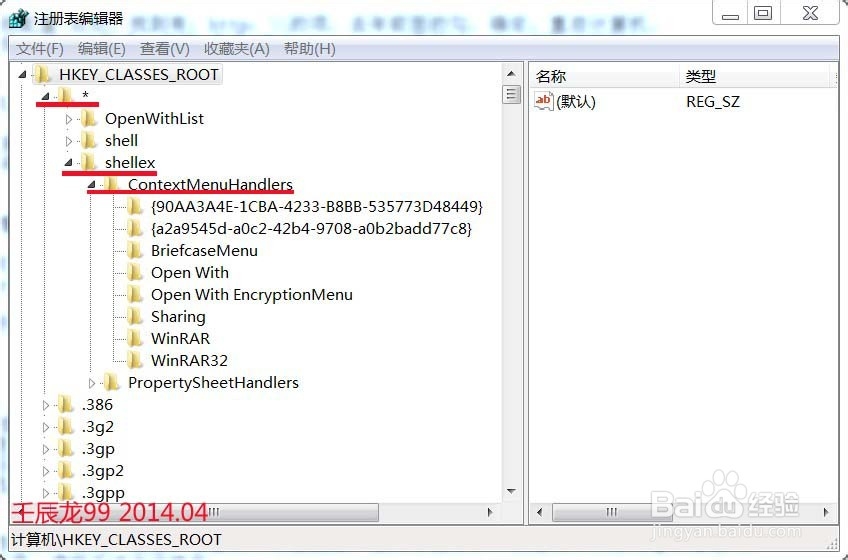
Task: Expand the .3g2 key triangle
Action: (x=45, y=427)
